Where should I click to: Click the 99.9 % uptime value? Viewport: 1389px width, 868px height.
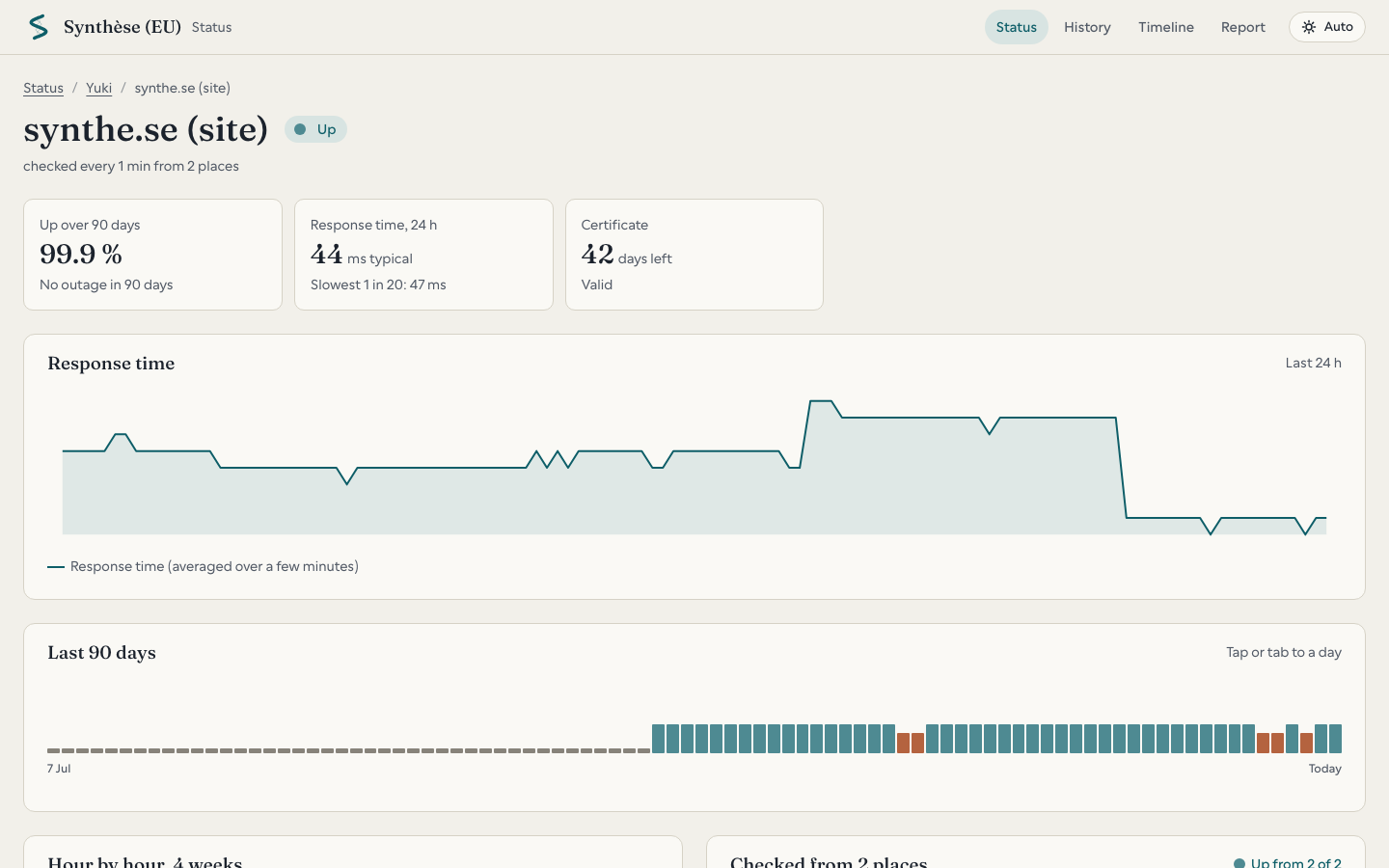[81, 254]
